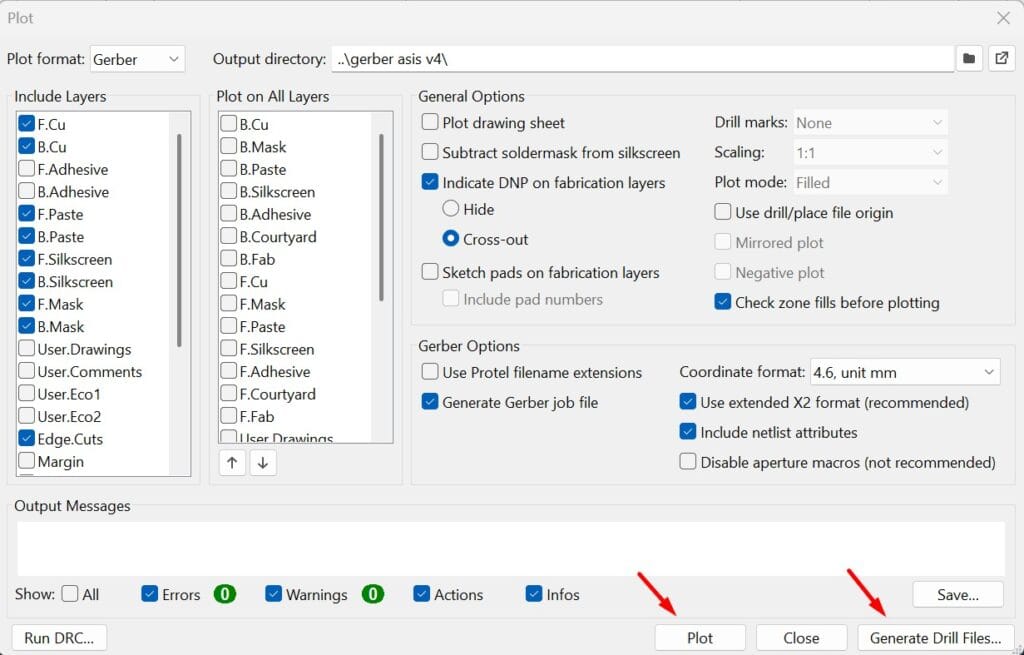Run the DRC check
Image resolution: width=1024 pixels, height=655 pixels.
tap(59, 637)
